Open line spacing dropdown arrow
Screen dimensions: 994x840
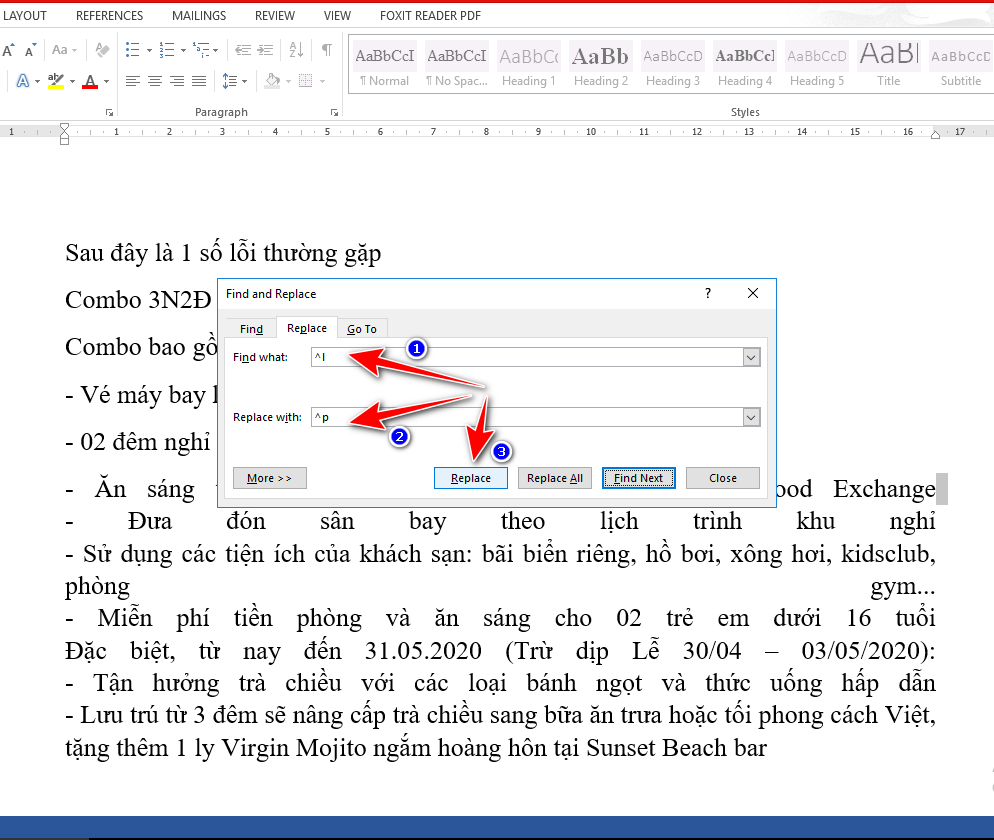[245, 82]
